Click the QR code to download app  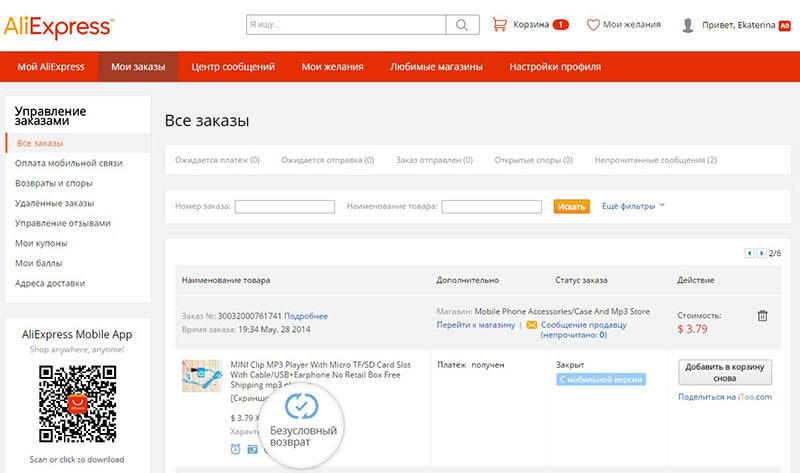[78, 404]
